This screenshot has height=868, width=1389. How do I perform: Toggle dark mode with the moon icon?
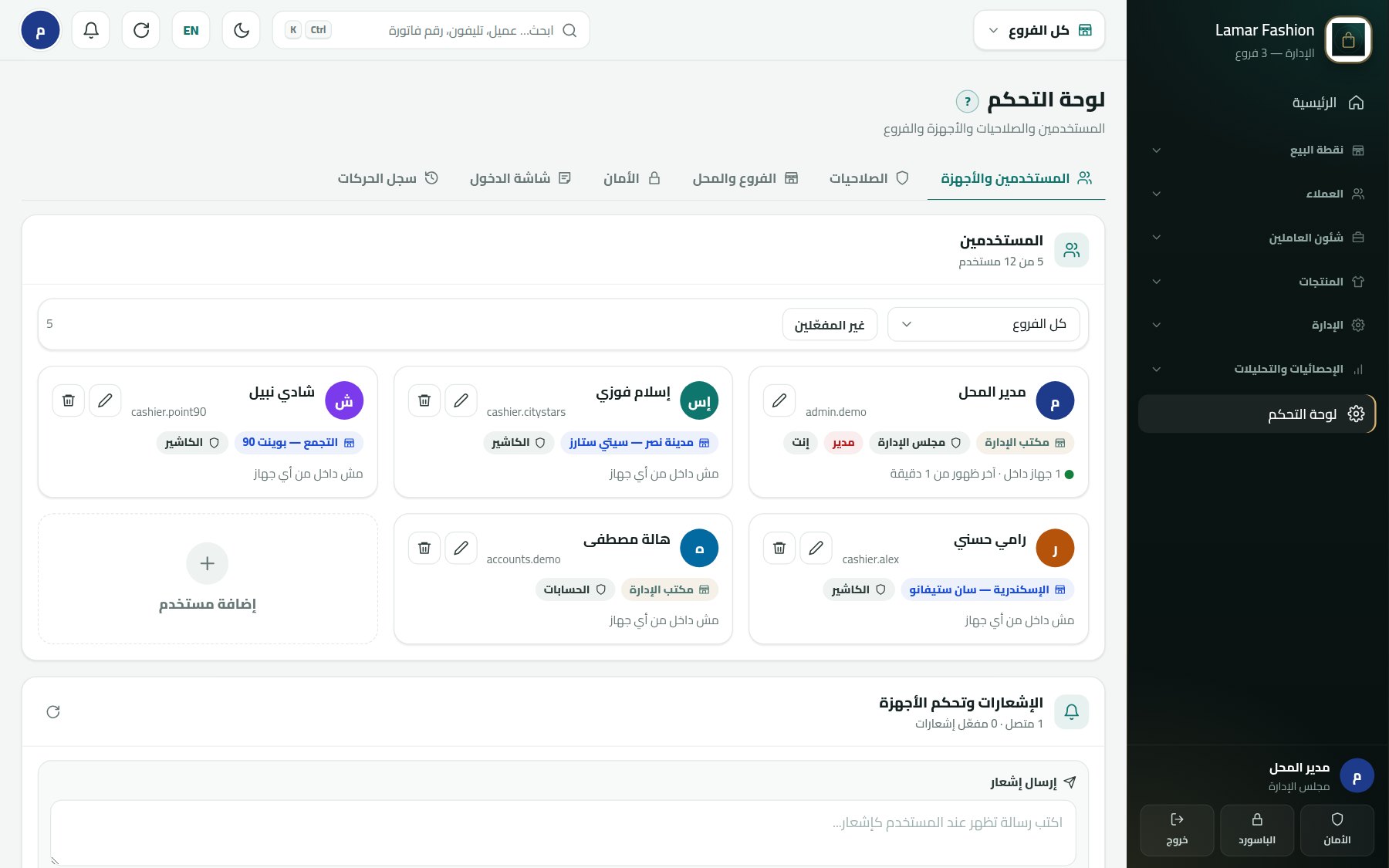click(242, 30)
